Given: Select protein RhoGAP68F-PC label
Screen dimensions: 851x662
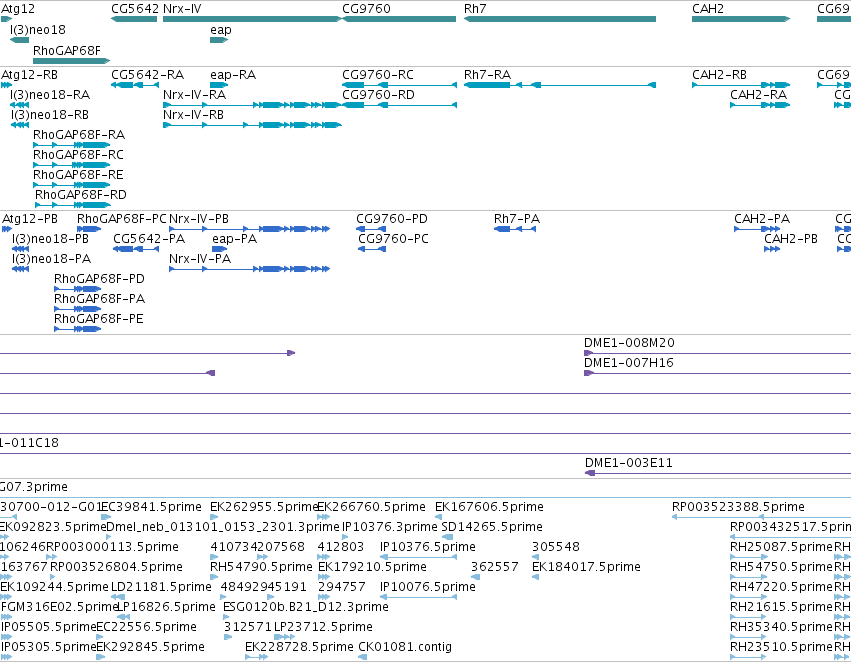Looking at the screenshot, I should [122, 219].
